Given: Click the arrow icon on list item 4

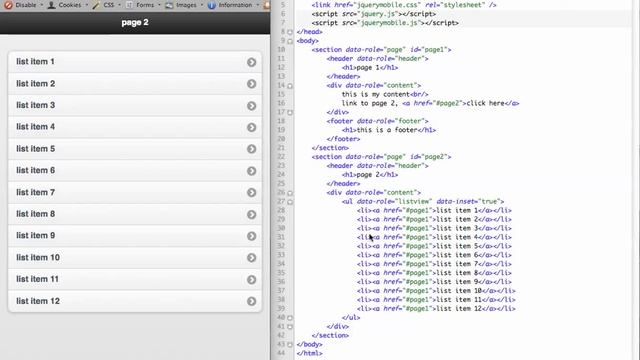Looking at the screenshot, I should coord(251,127).
